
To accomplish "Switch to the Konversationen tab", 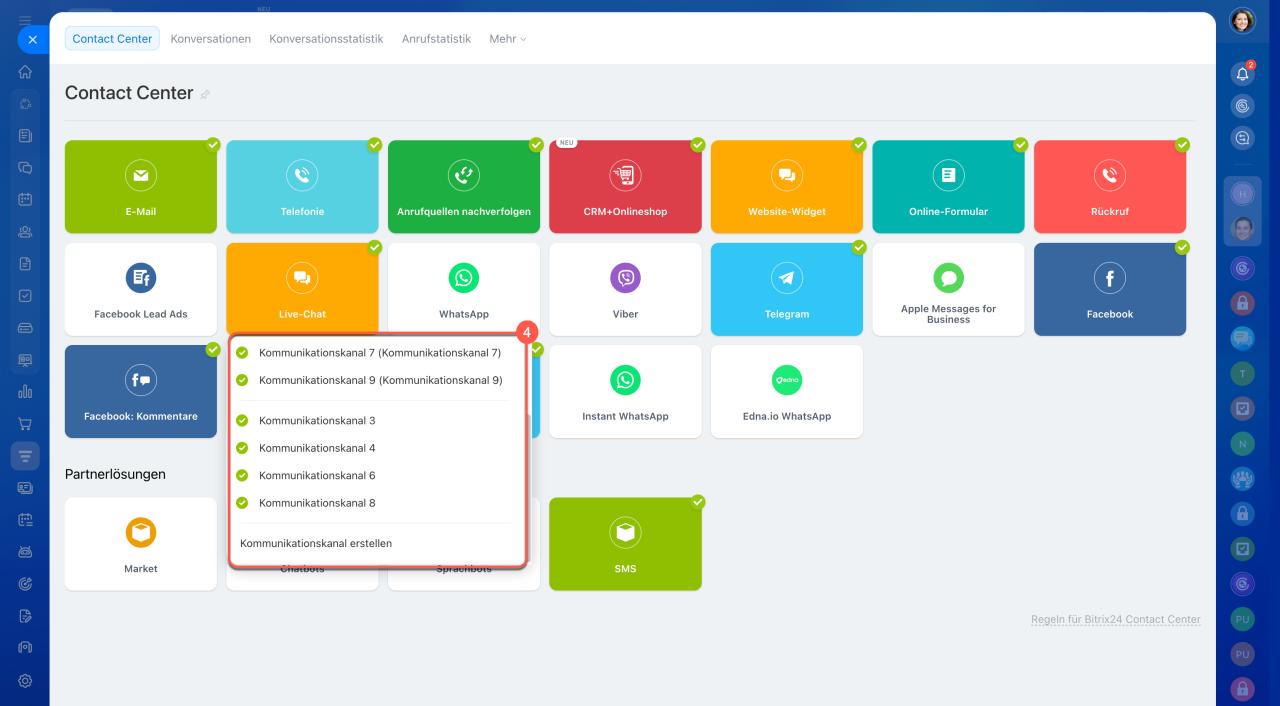I will pyautogui.click(x=211, y=39).
